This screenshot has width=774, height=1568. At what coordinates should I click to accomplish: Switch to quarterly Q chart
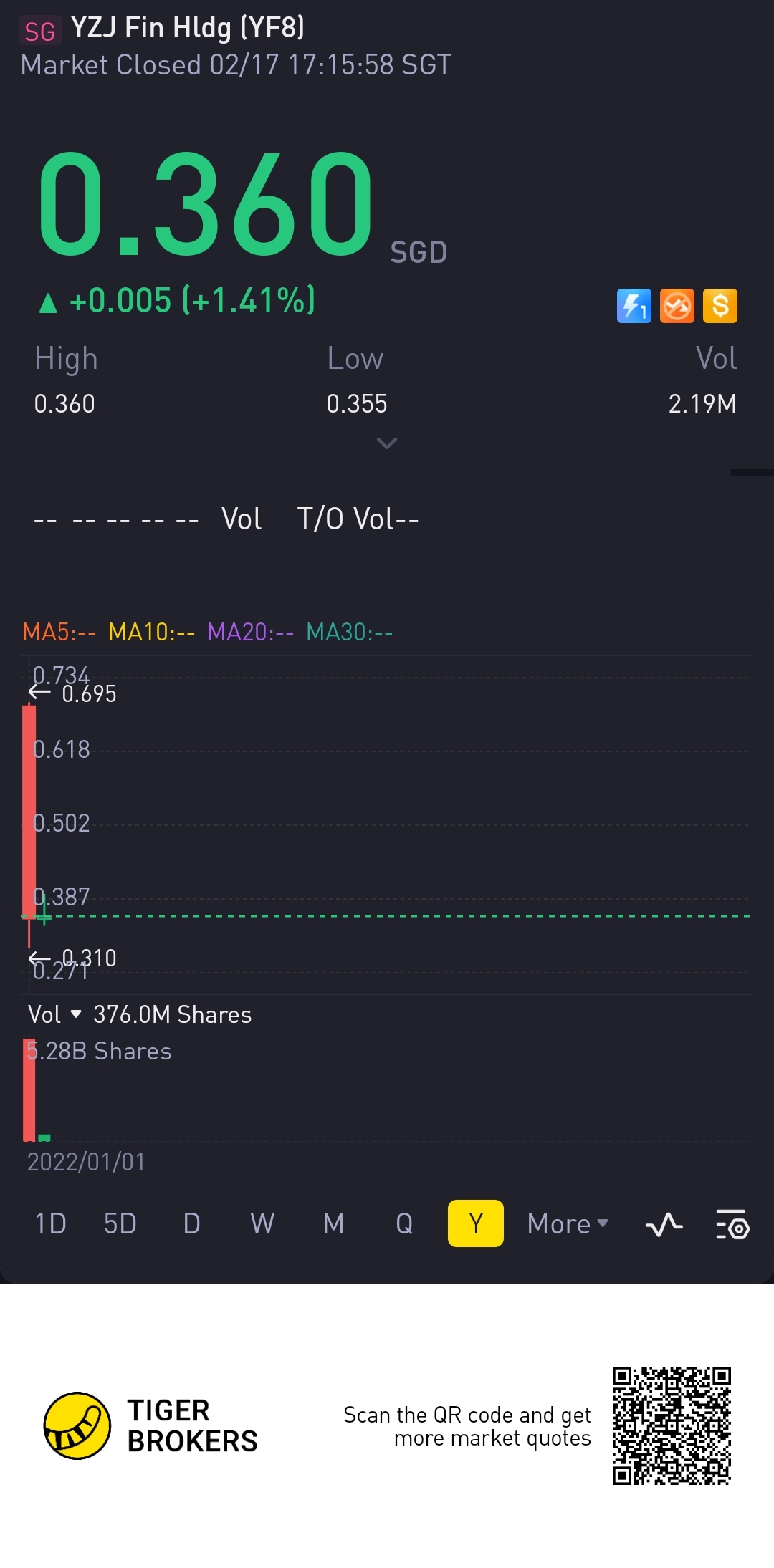[x=404, y=1223]
